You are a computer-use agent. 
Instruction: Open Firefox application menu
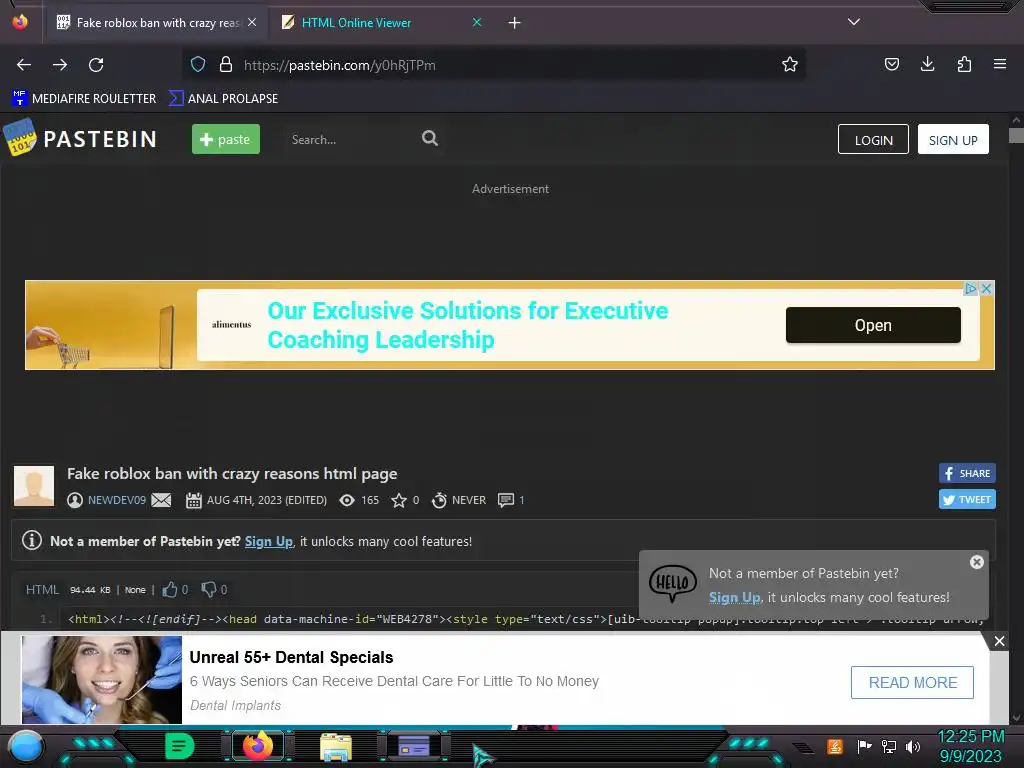click(x=1000, y=64)
